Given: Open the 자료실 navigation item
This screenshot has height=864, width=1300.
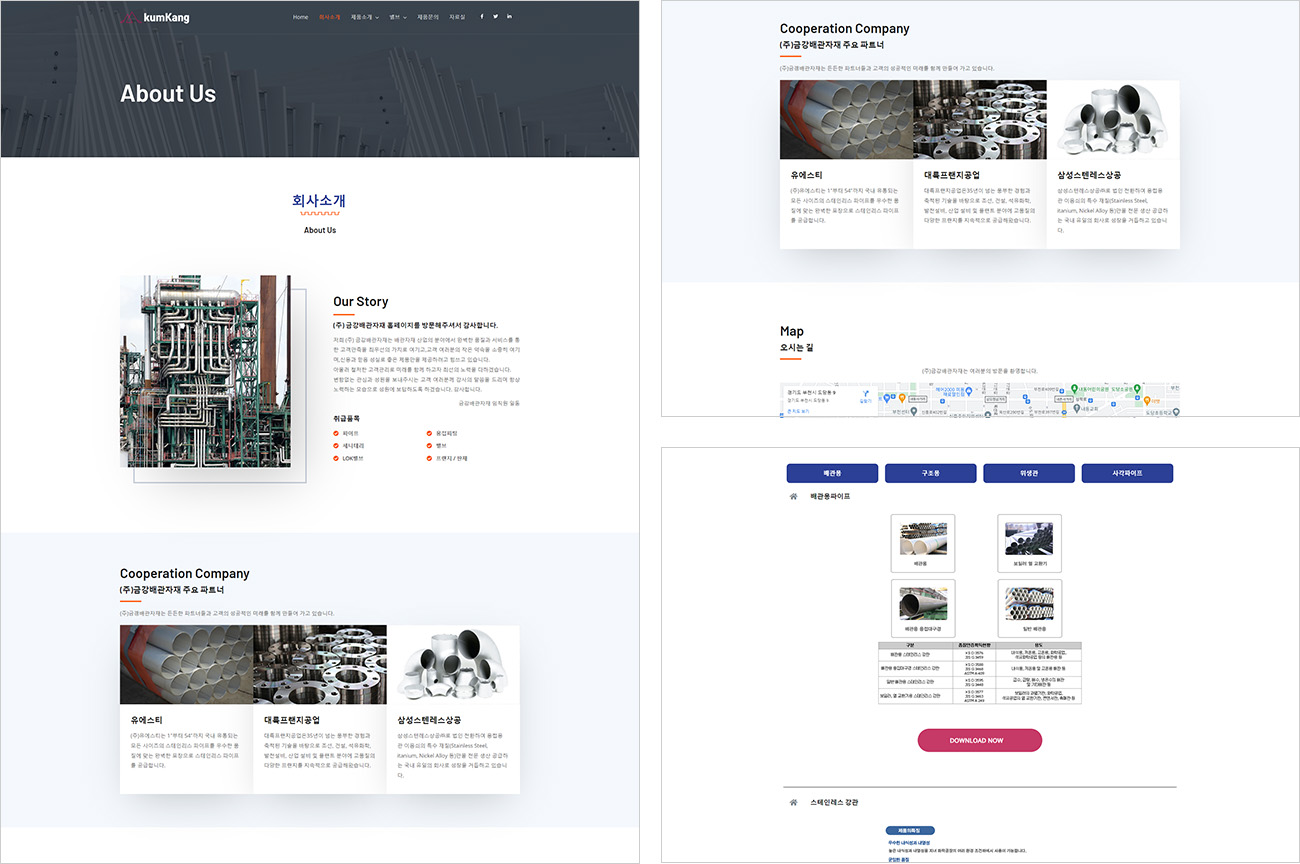Looking at the screenshot, I should click(x=457, y=17).
